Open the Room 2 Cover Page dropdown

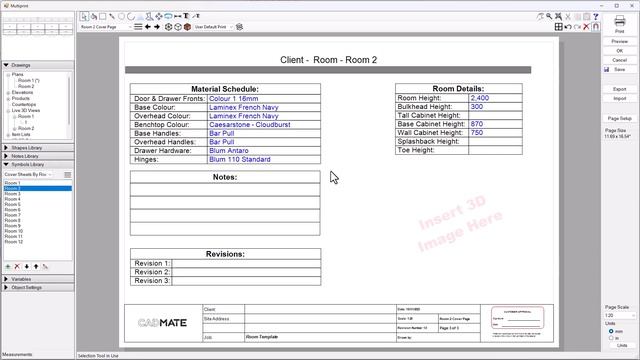(106, 27)
